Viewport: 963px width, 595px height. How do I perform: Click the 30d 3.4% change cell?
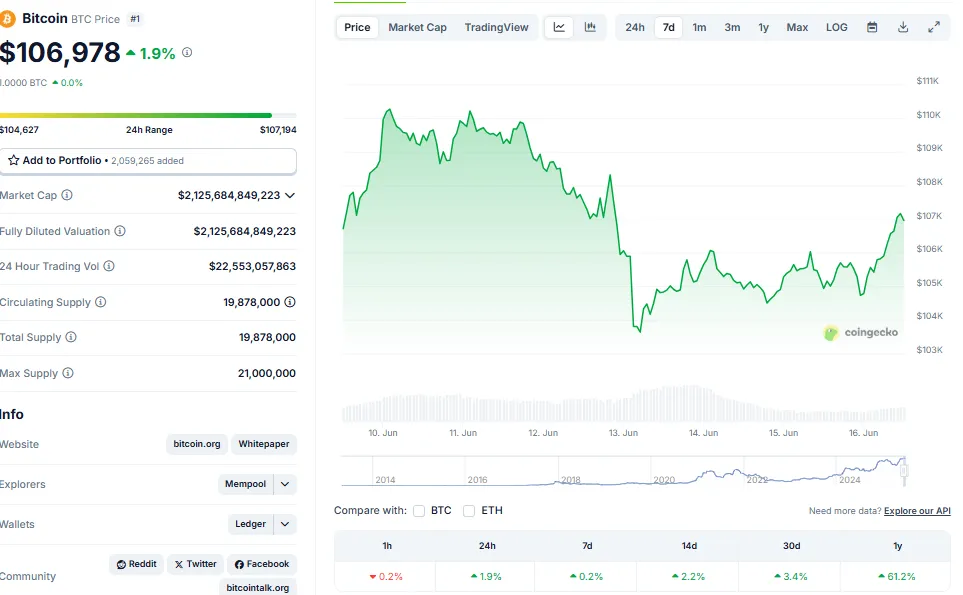pyautogui.click(x=791, y=577)
